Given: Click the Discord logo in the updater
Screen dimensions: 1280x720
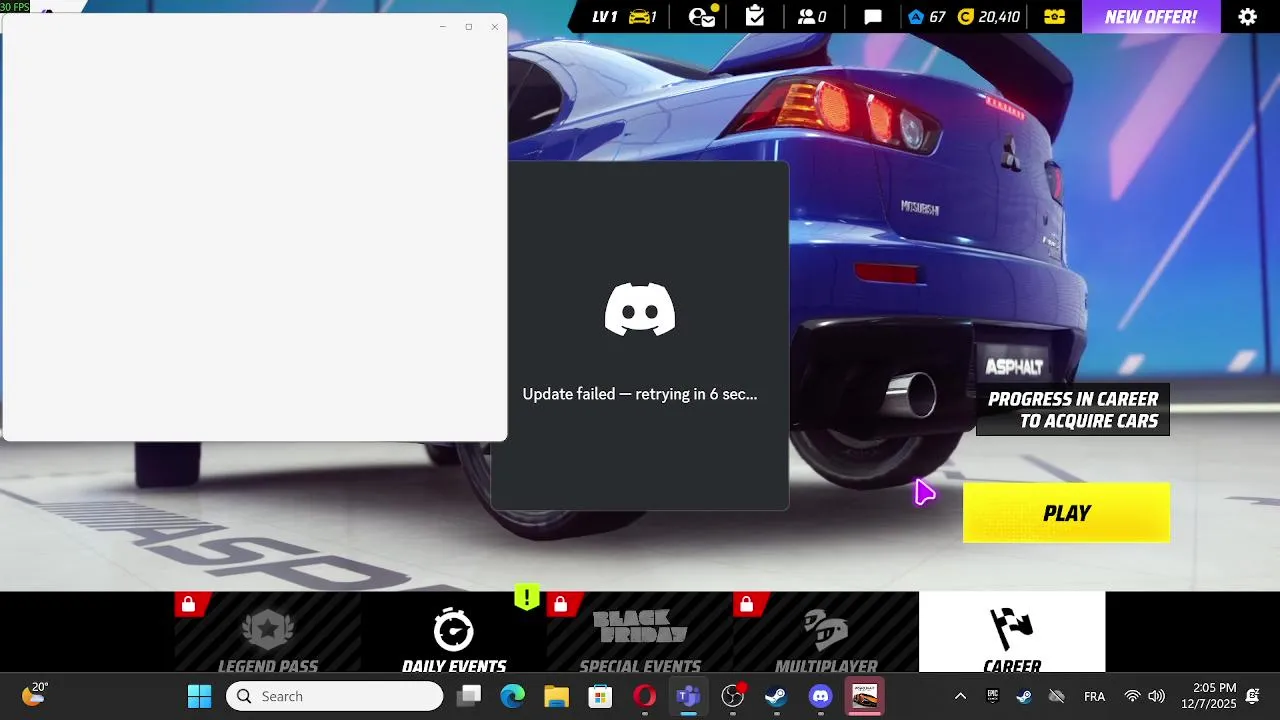Looking at the screenshot, I should click(x=640, y=309).
